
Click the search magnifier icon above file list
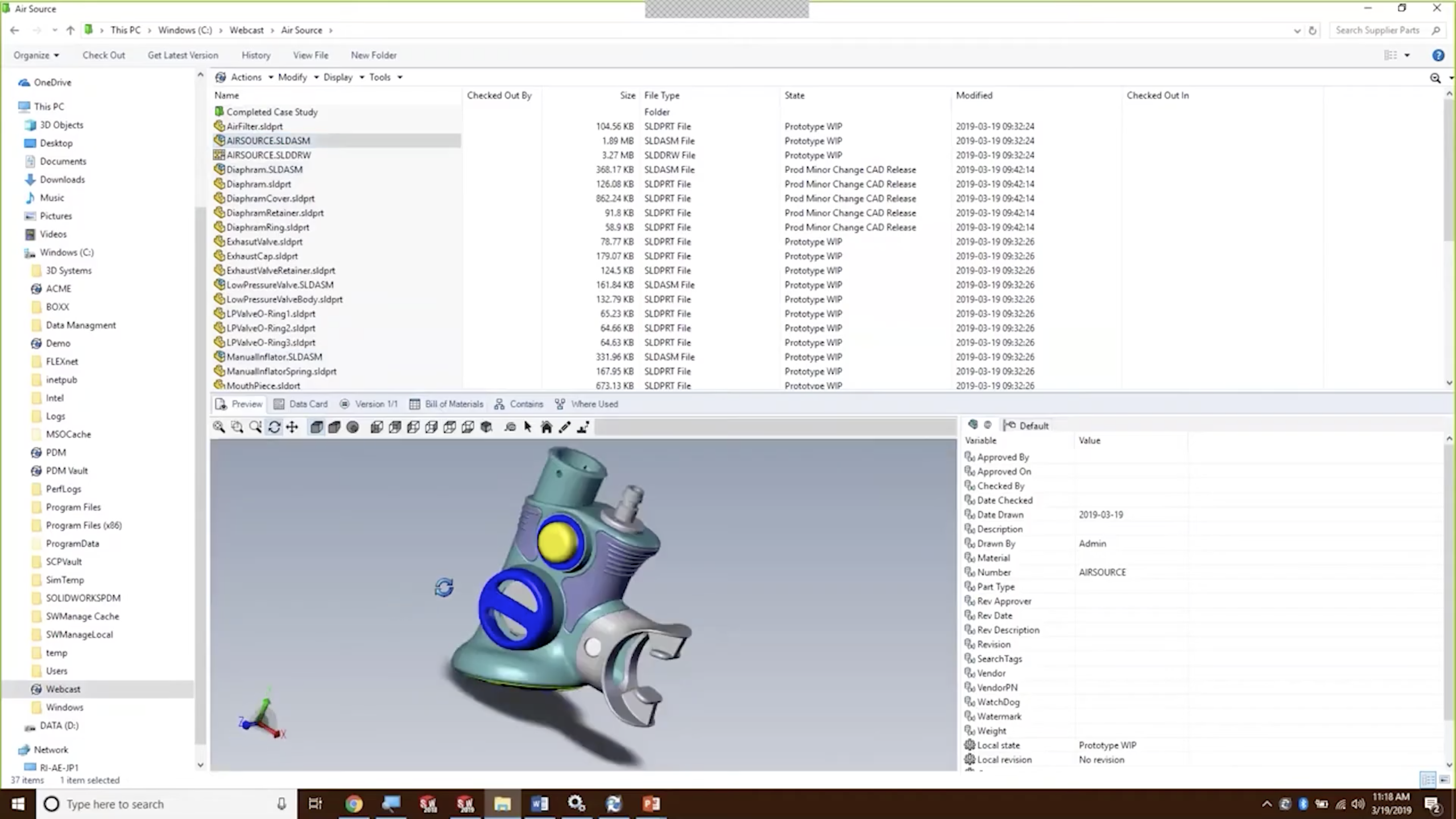click(x=1436, y=78)
